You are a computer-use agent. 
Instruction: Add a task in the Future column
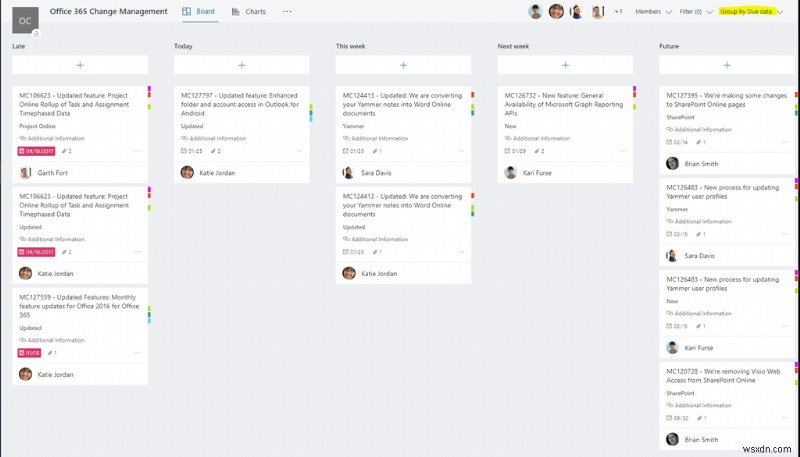(x=727, y=65)
